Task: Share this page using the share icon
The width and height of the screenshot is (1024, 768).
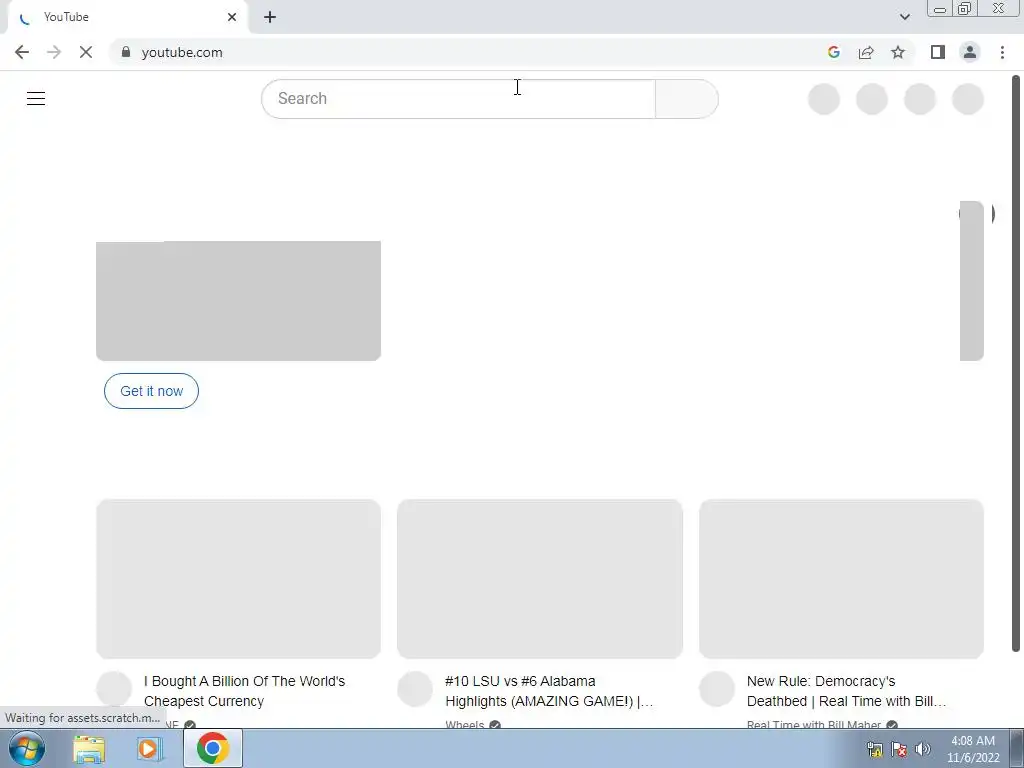Action: coord(866,52)
